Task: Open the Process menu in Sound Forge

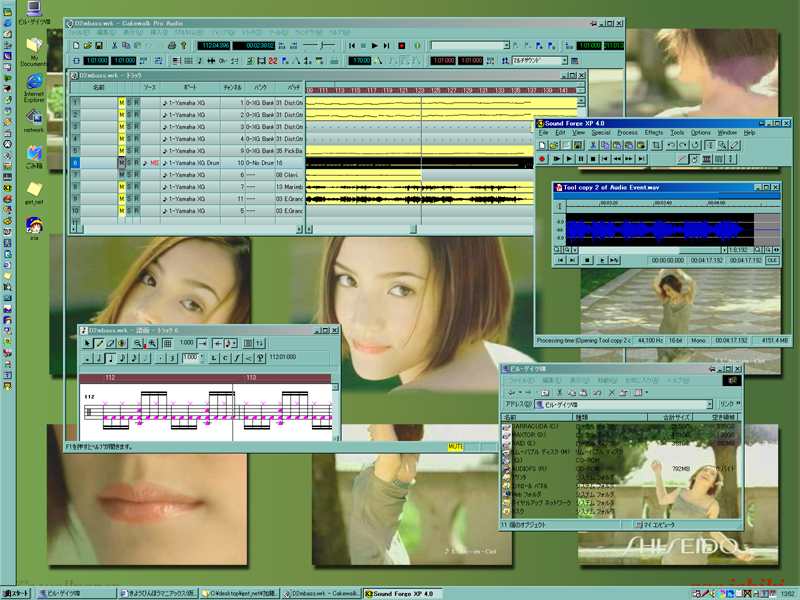Action: tap(628, 133)
